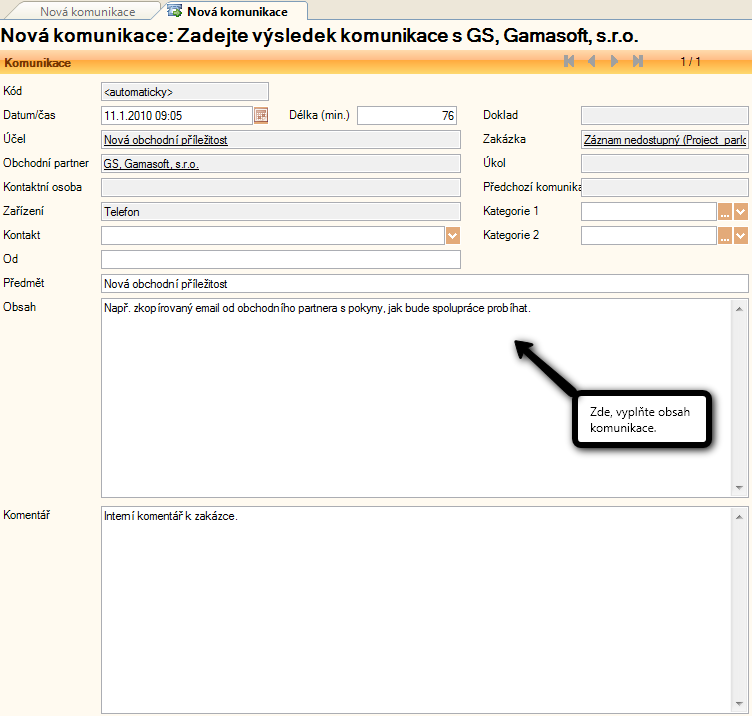Screen dimensions: 752x716
Task: Open the Záznam nedostupný link in Zakázka
Action: [664, 140]
